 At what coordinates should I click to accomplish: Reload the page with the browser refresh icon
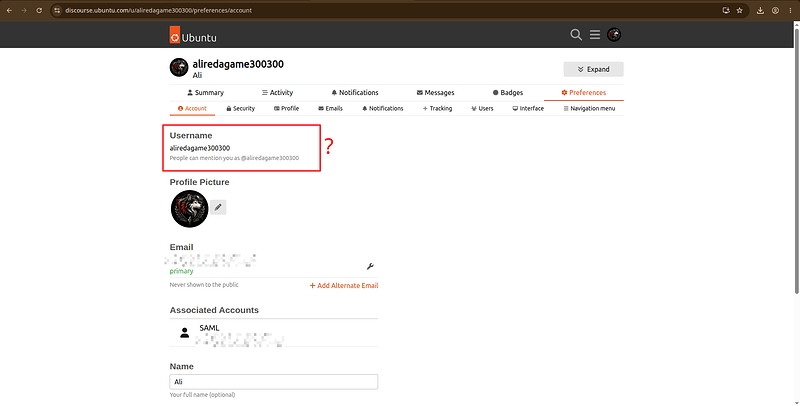39,10
